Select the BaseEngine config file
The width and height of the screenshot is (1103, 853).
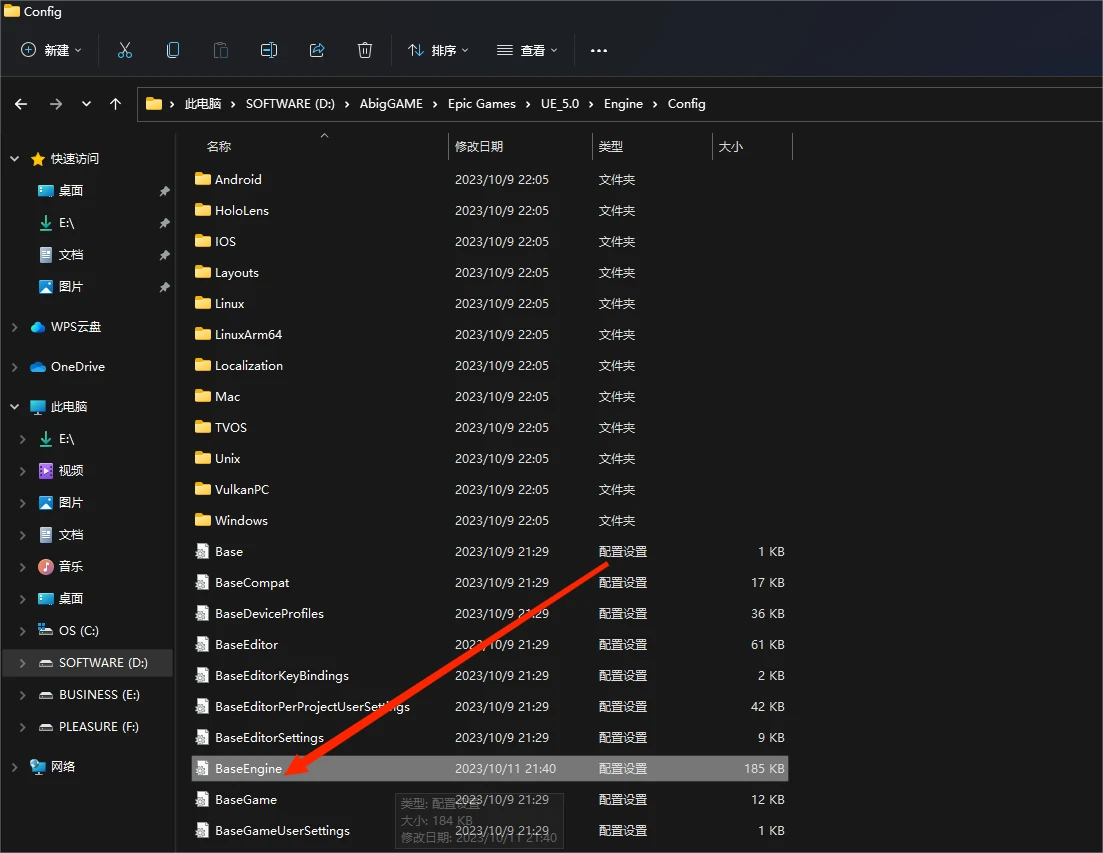click(x=490, y=769)
